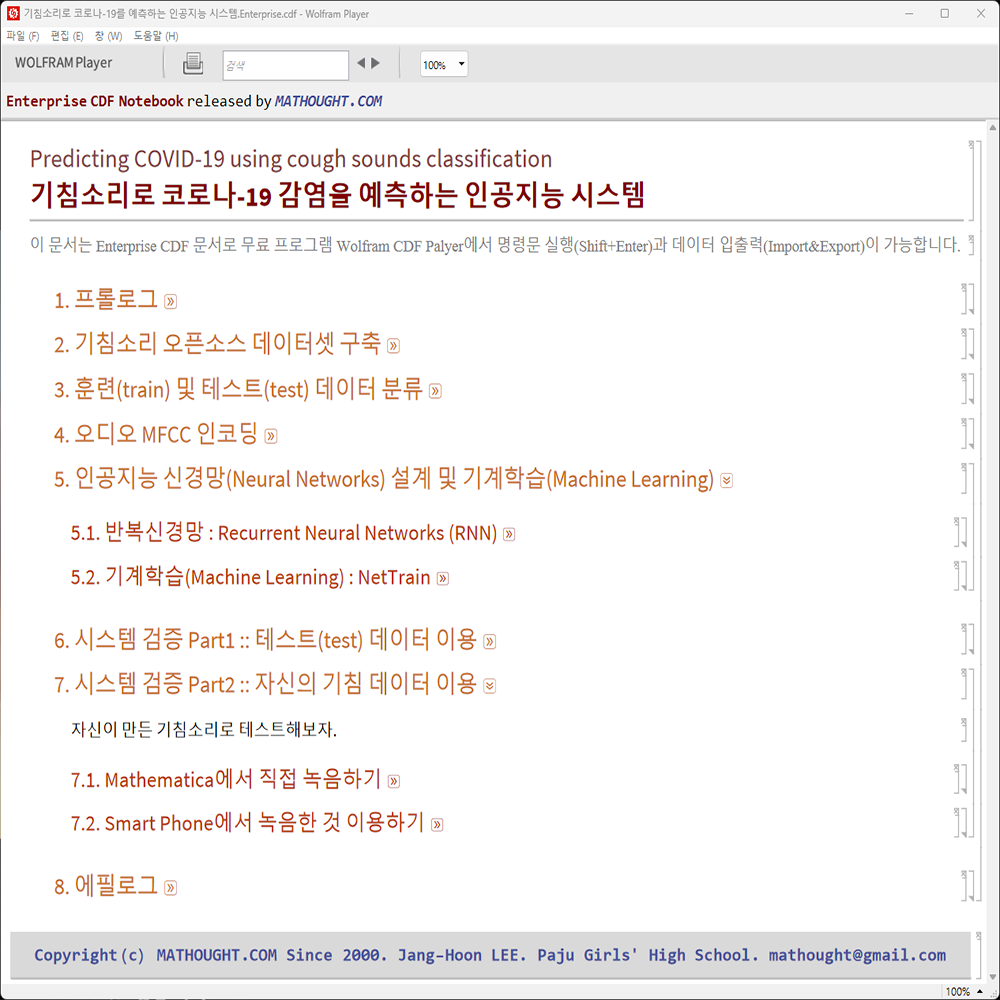Go to previous search result arrow

[x=361, y=63]
